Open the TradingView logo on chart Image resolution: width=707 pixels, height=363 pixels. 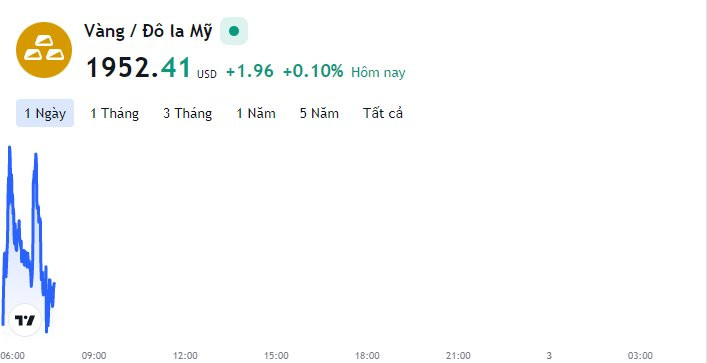25,320
